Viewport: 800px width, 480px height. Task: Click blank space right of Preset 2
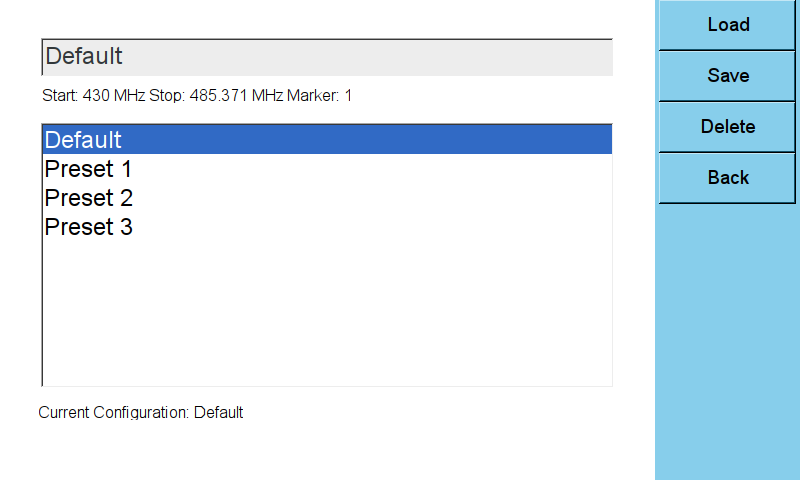tap(372, 198)
